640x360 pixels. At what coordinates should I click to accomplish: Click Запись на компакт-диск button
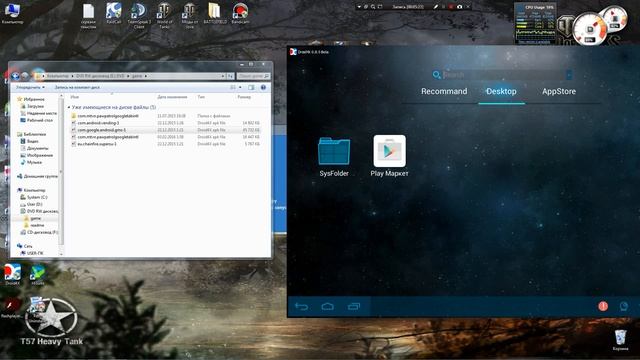[x=77, y=87]
